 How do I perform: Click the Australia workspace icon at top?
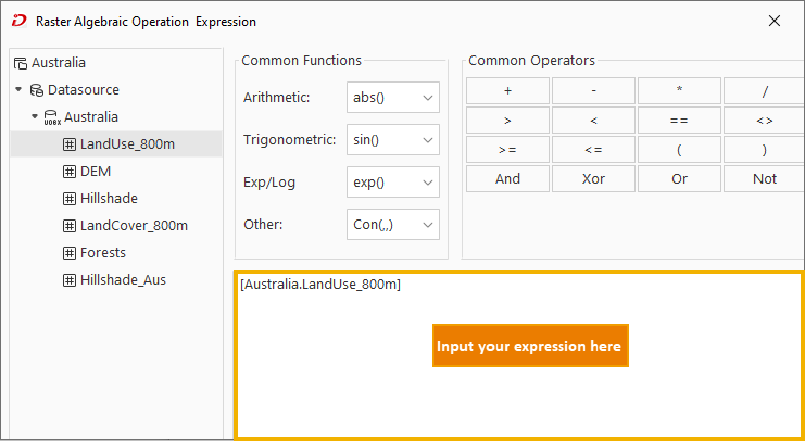click(20, 63)
